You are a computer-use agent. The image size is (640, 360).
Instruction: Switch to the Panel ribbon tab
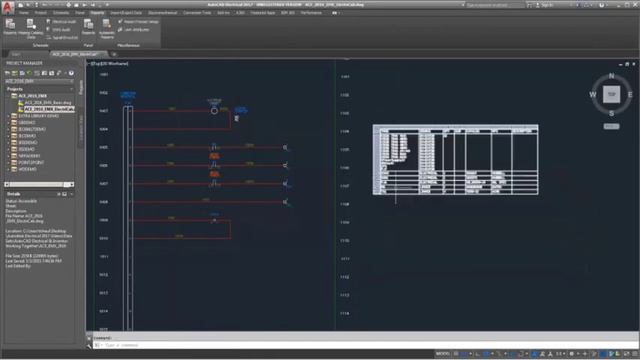[80, 13]
